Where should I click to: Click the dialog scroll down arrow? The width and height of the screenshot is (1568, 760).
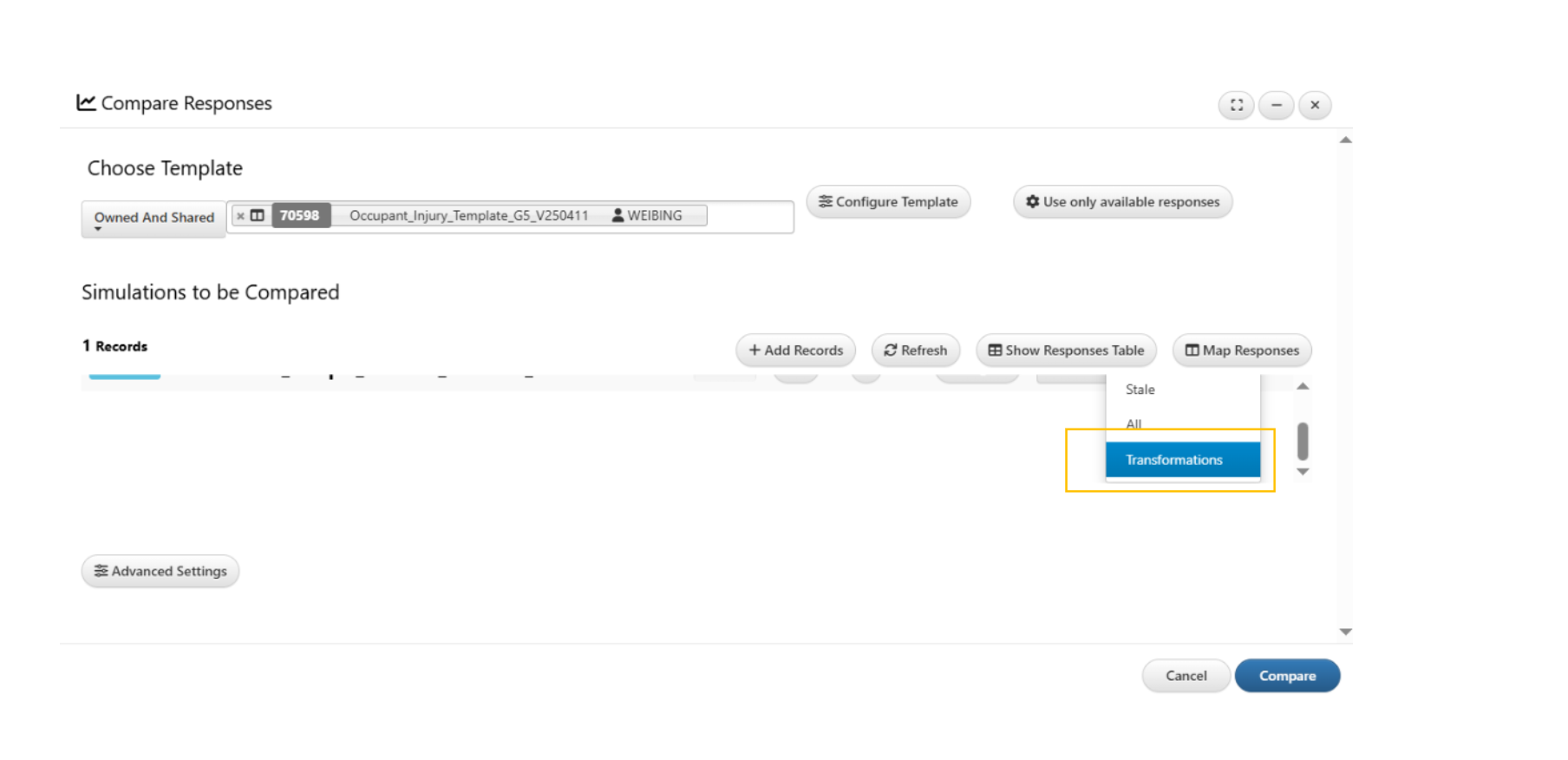pos(1345,632)
